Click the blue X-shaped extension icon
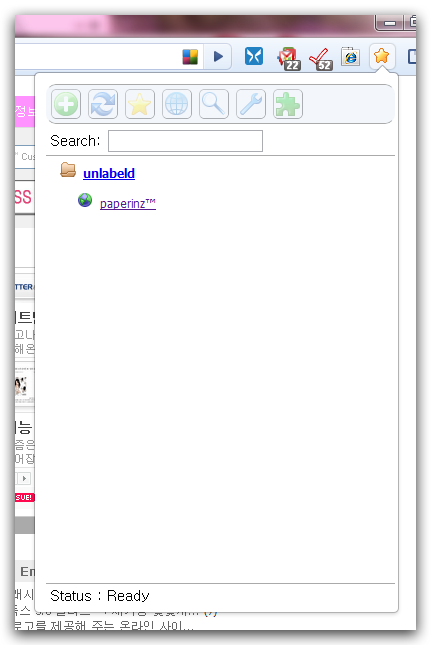 tap(254, 56)
